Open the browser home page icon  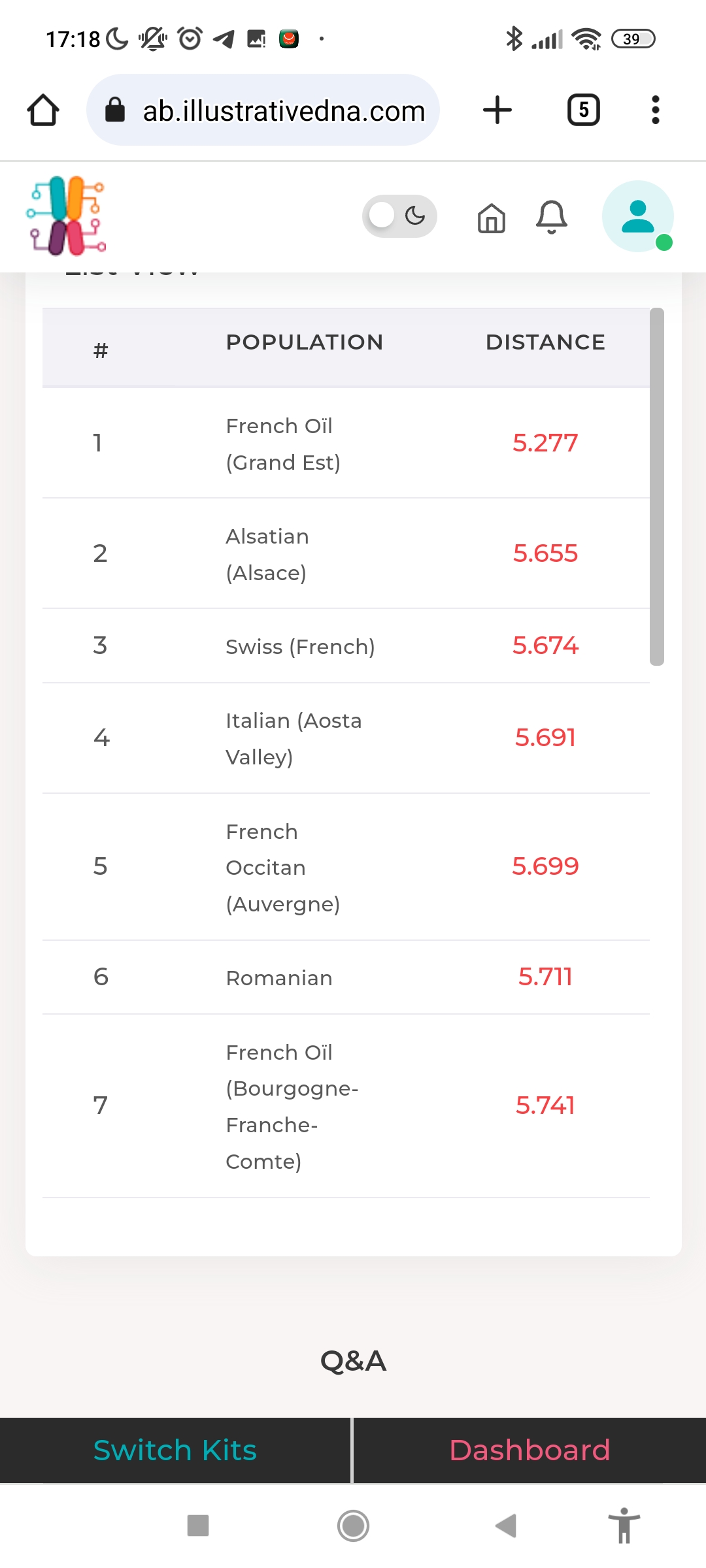[x=43, y=110]
